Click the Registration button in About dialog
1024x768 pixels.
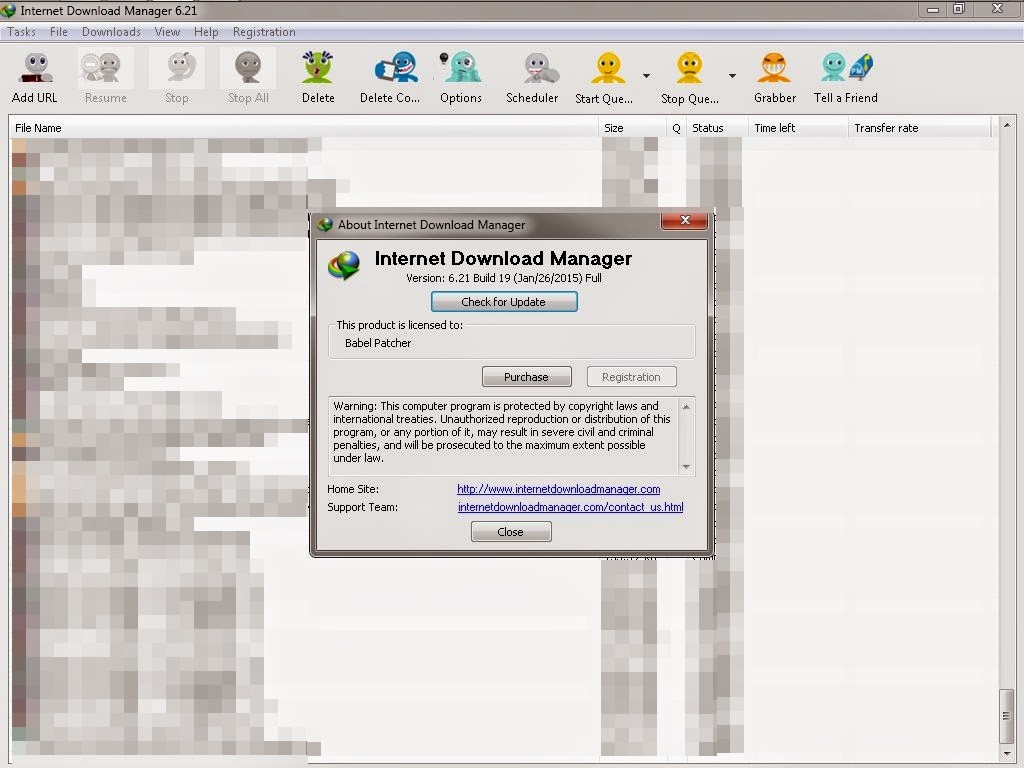coord(631,377)
